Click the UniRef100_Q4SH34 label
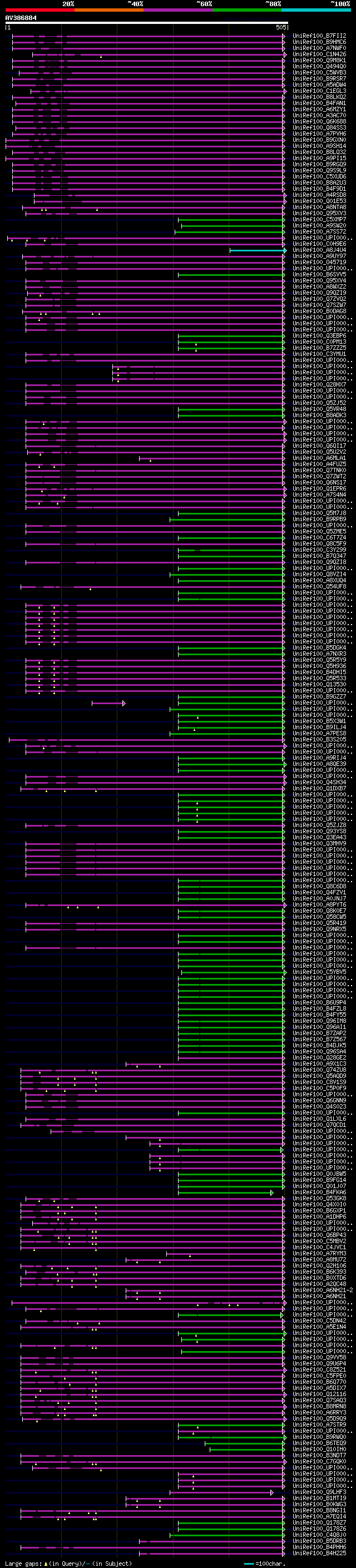 click(x=319, y=782)
